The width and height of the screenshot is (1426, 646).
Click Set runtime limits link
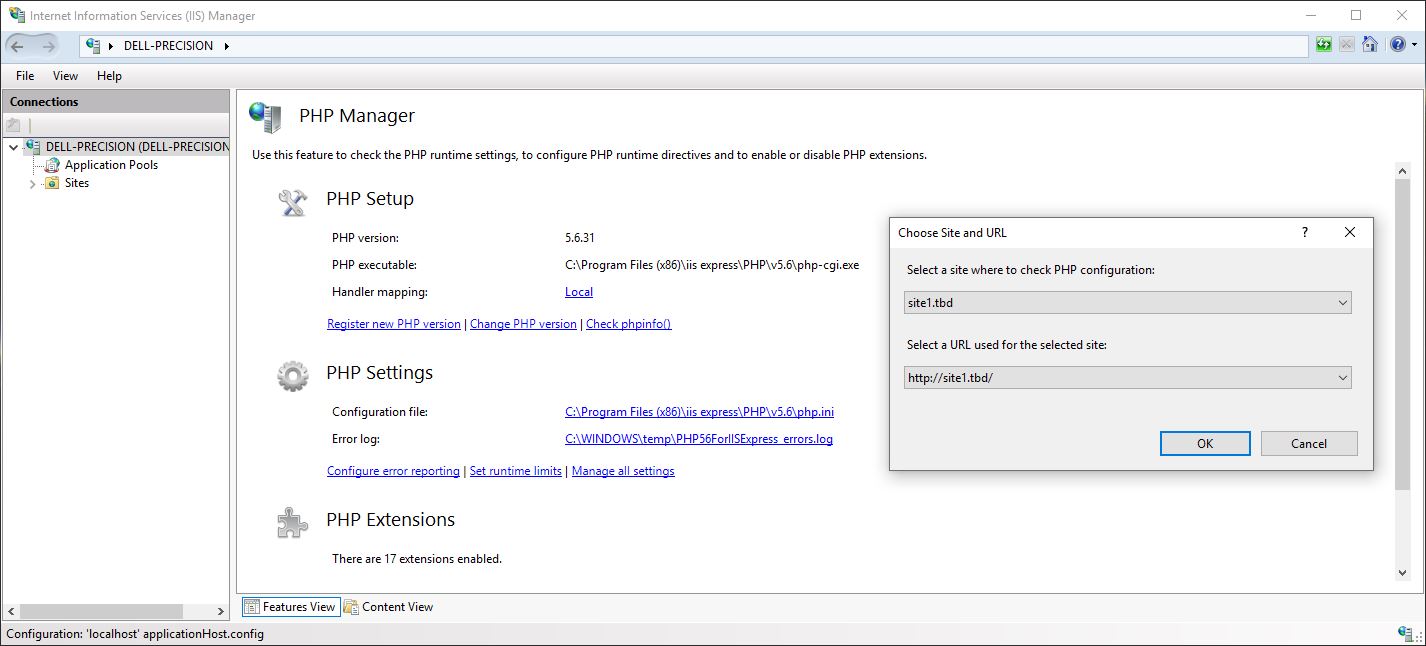click(516, 471)
